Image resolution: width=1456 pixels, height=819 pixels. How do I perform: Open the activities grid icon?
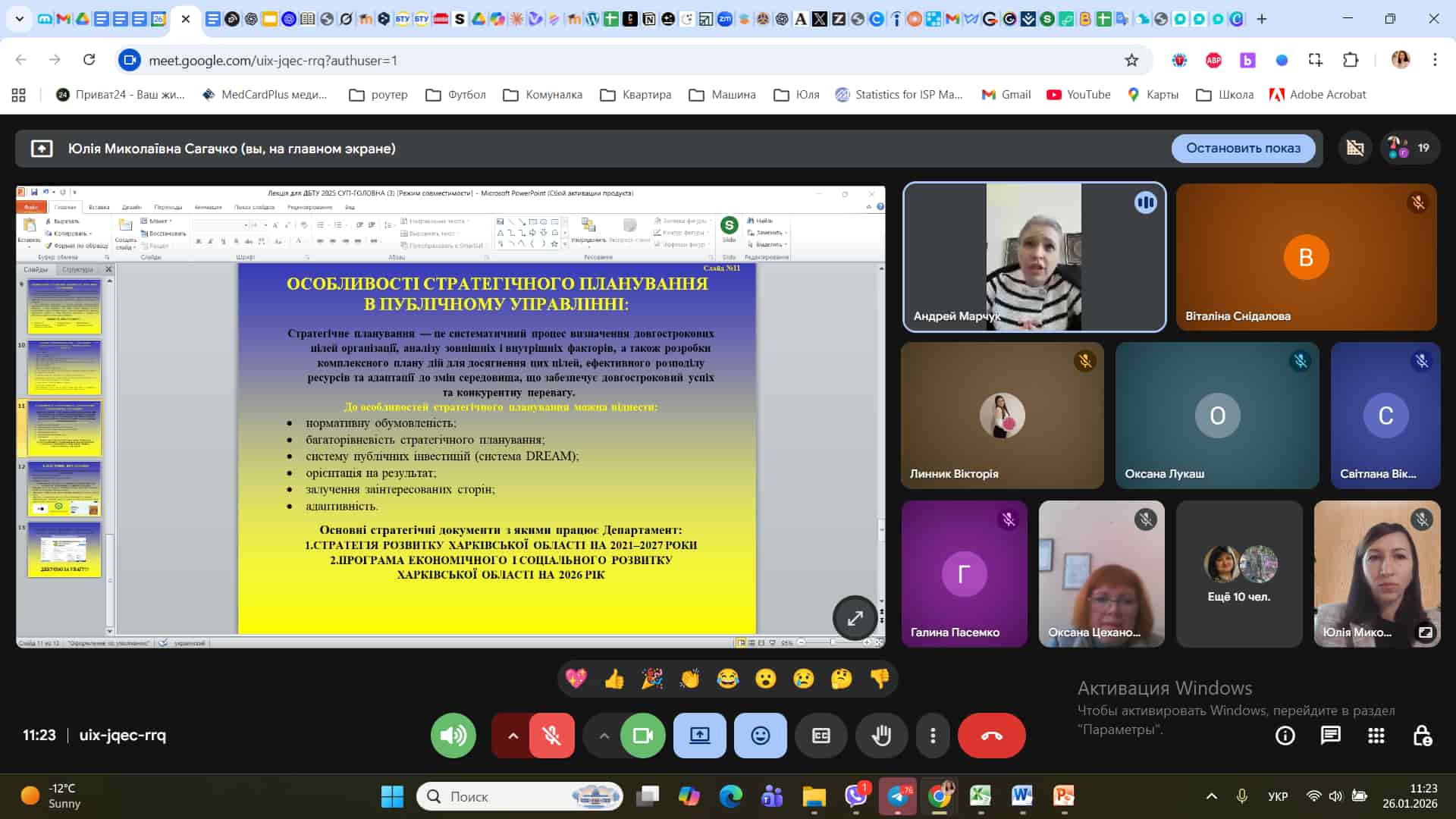point(1376,736)
